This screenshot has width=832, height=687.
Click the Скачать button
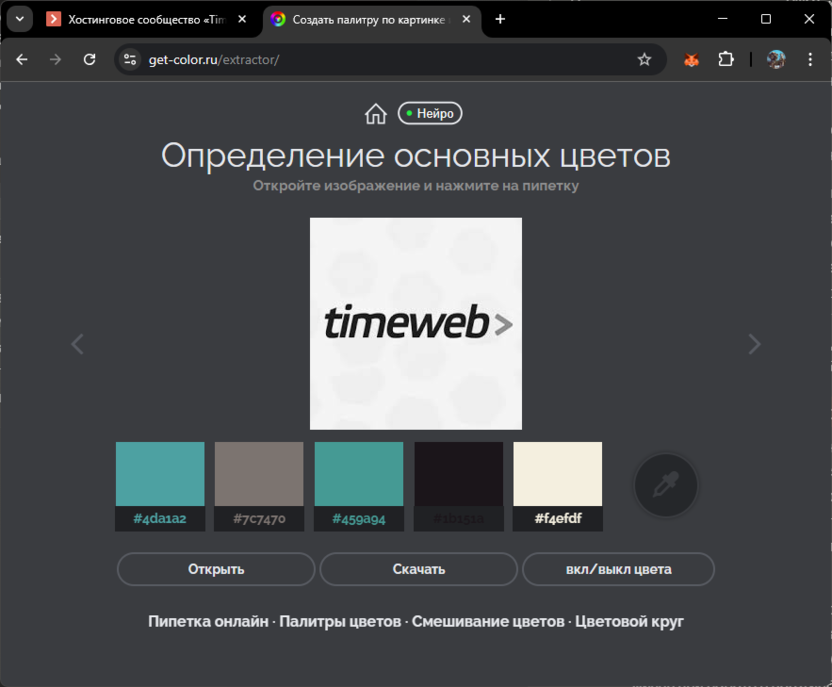coord(419,569)
